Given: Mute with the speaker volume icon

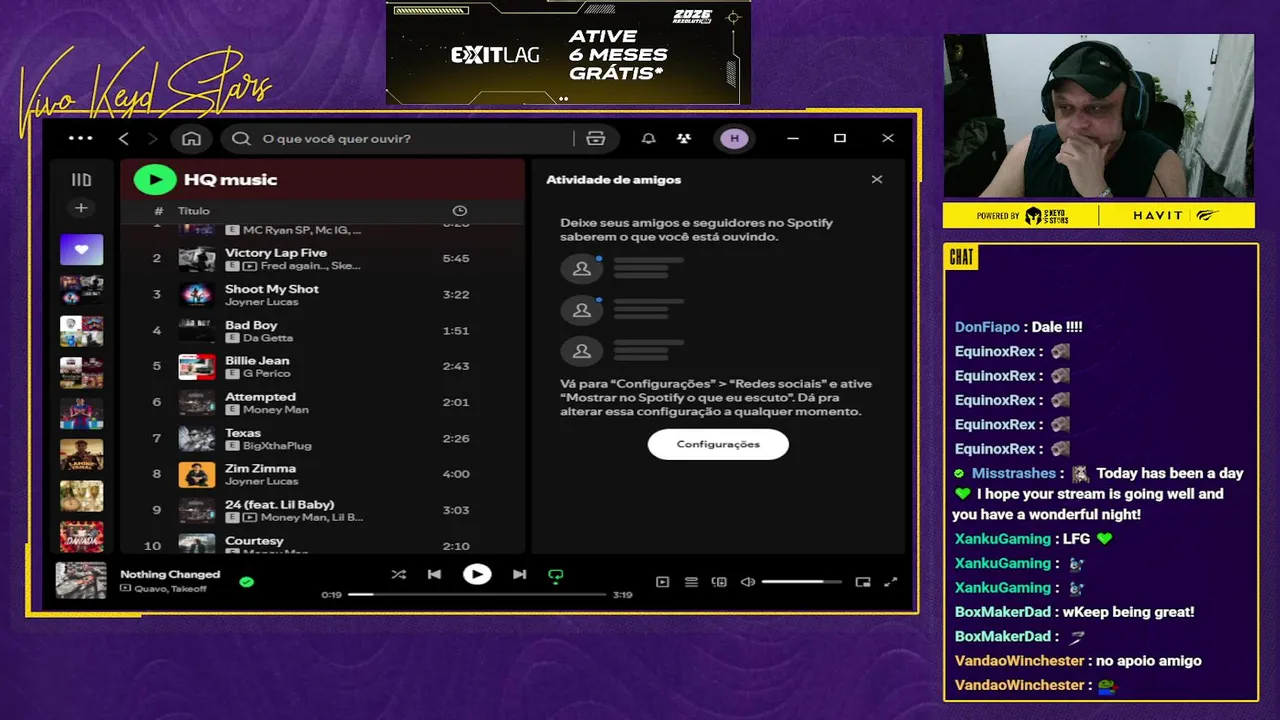Looking at the screenshot, I should pos(747,582).
